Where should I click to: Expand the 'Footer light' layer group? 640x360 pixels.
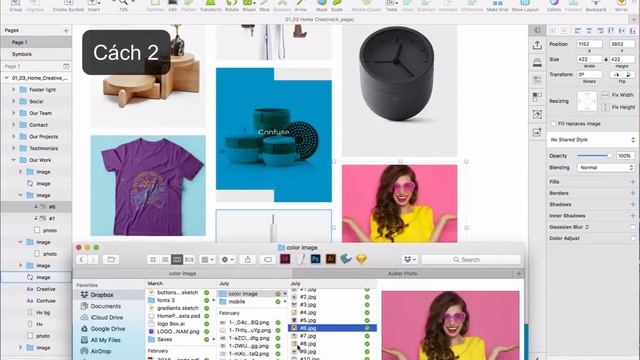click(13, 89)
